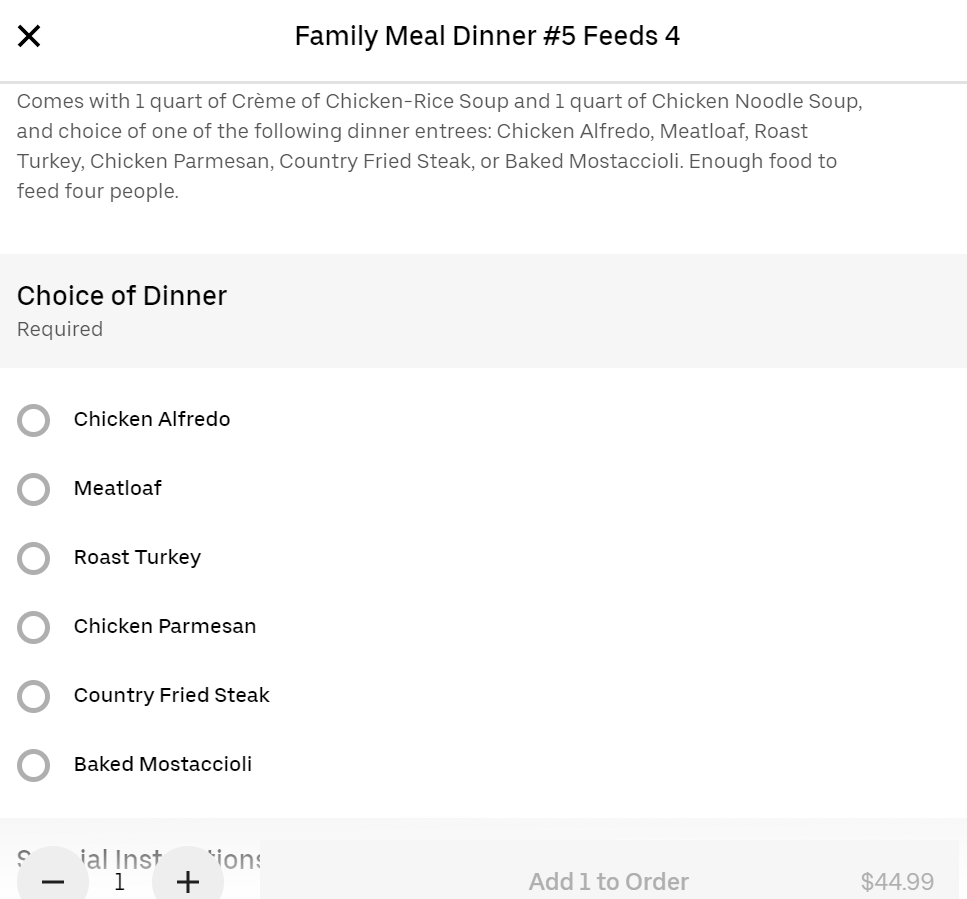
Task: Select the Chicken Parmesan radio circle
Action: (34, 628)
